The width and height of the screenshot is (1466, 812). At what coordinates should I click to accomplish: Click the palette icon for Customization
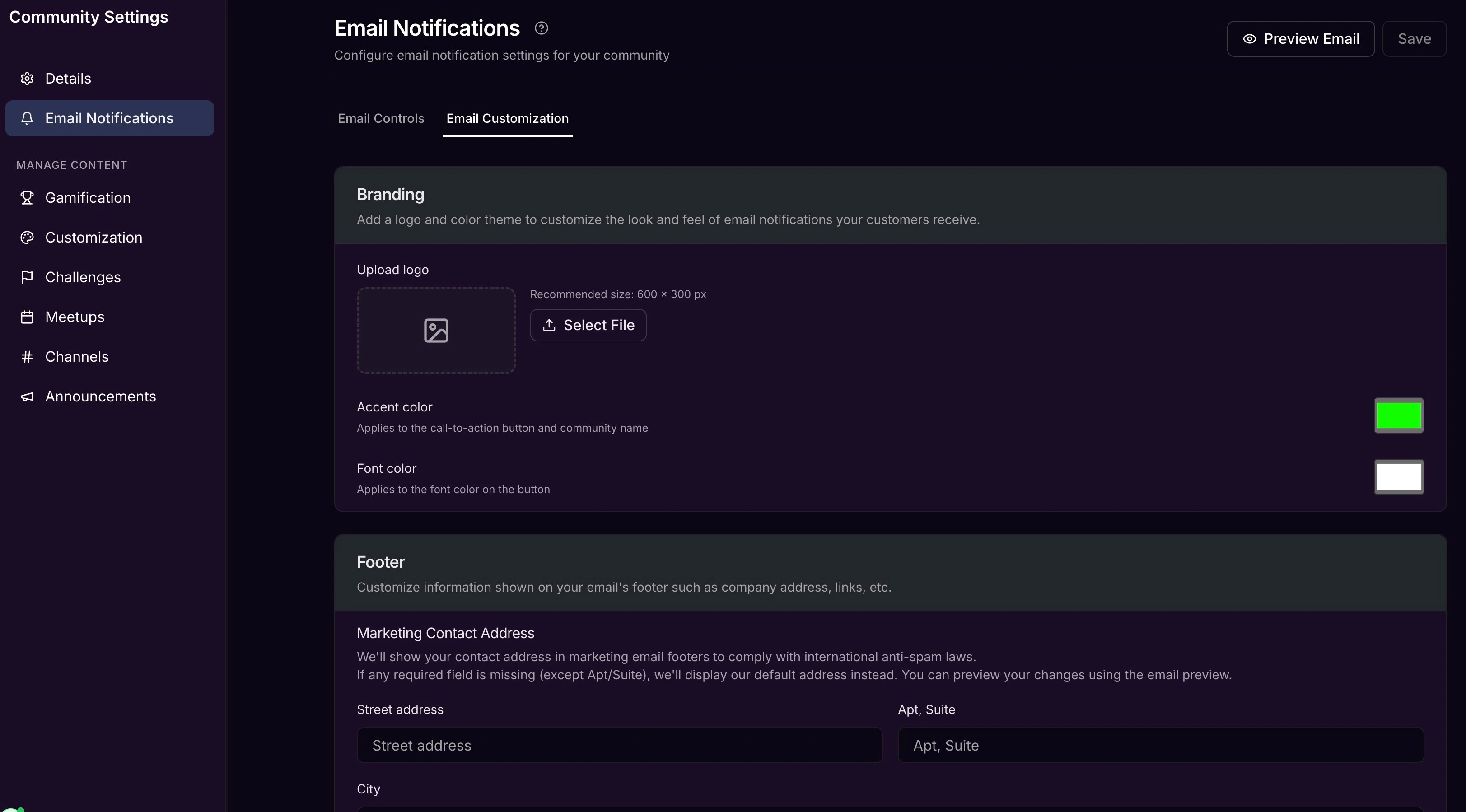(x=27, y=237)
